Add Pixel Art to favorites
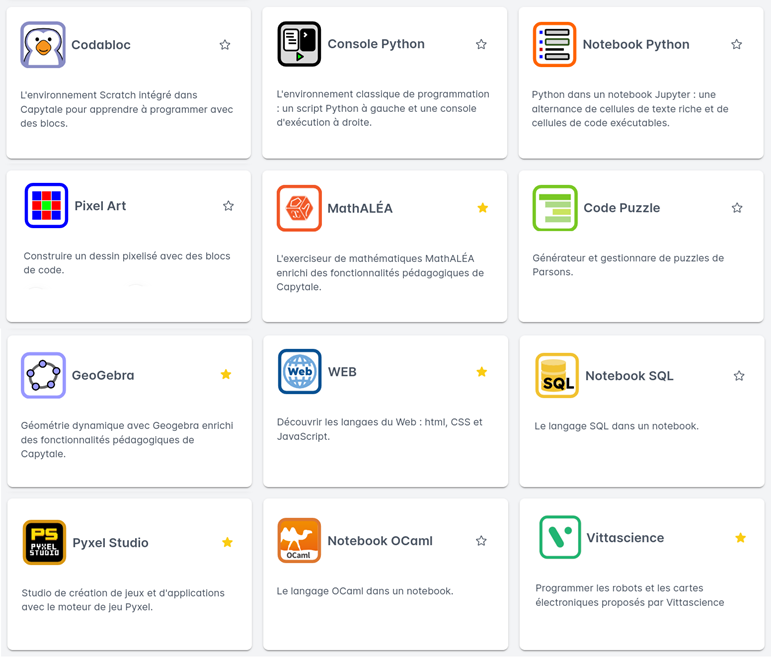Screen dimensions: 771x658 pyautogui.click(x=228, y=206)
